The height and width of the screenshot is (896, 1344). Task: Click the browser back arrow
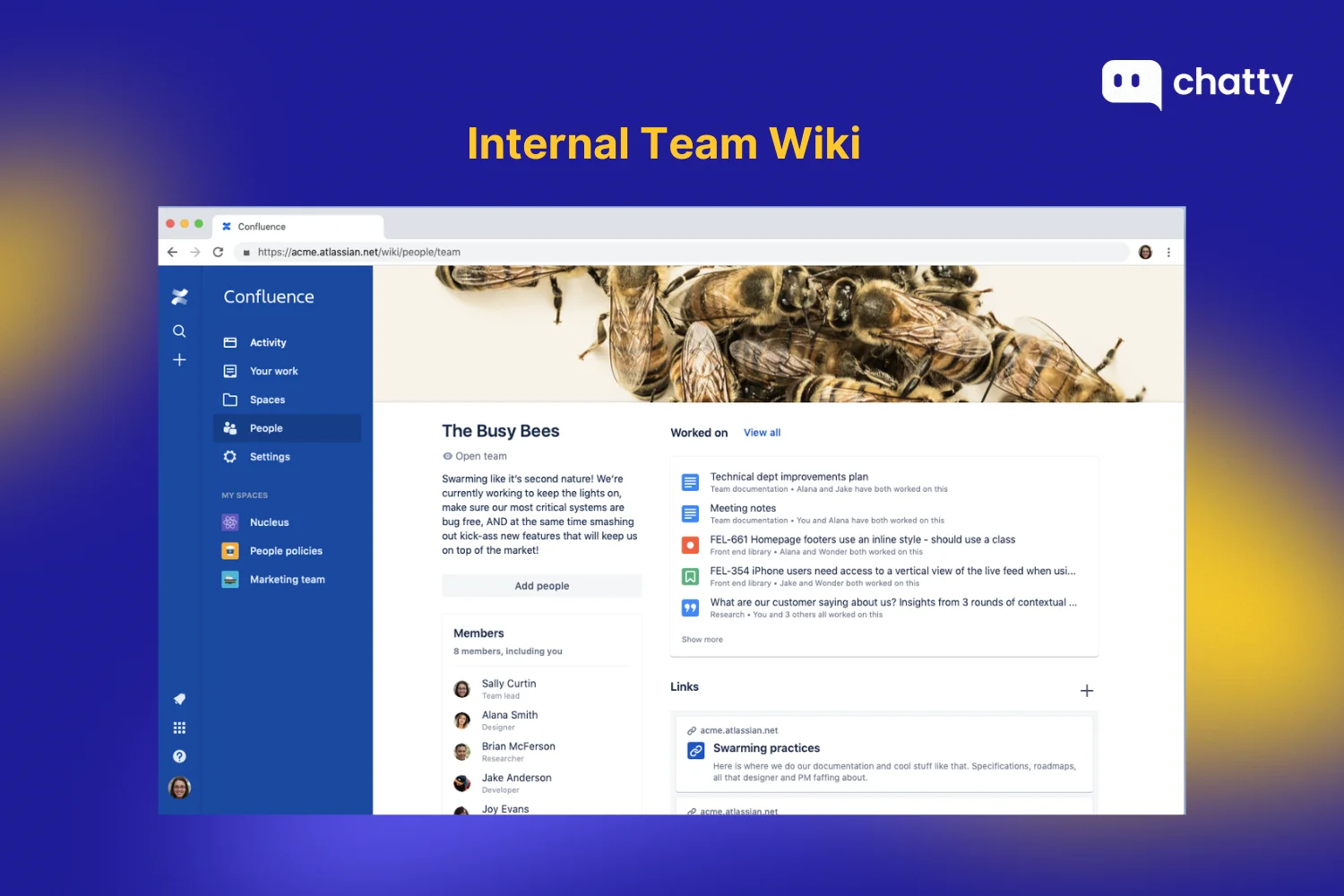173,253
